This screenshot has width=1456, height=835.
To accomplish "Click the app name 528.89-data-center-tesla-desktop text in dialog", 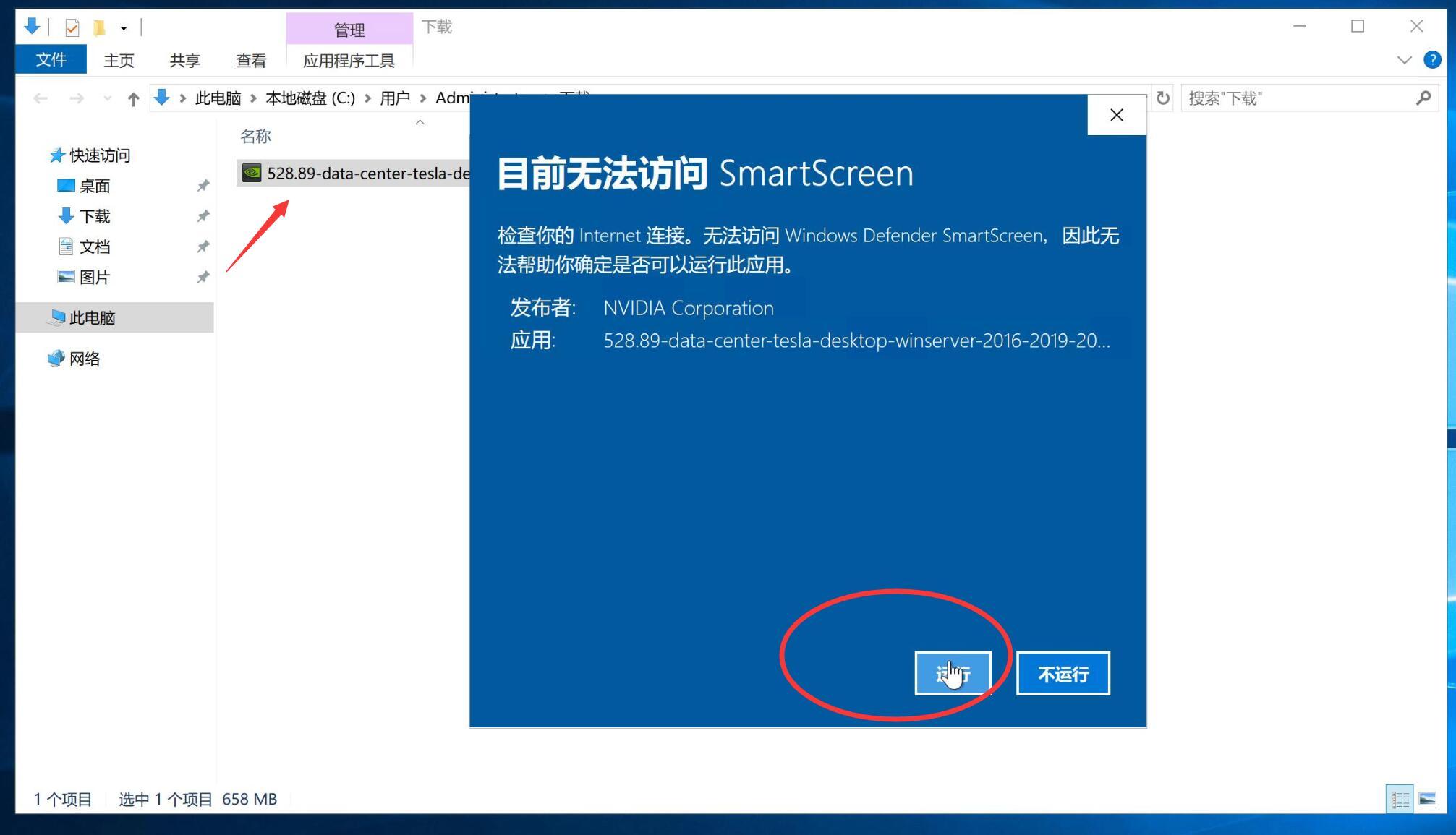I will coord(856,341).
